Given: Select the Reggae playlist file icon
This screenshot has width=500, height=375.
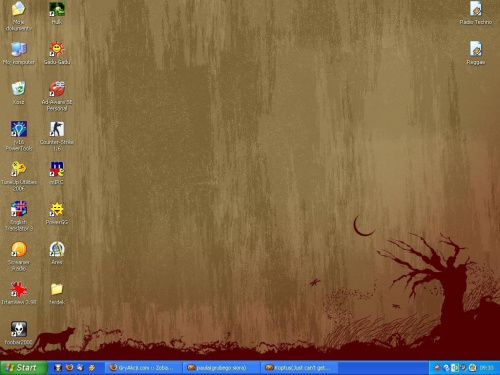Looking at the screenshot, I should [476, 49].
